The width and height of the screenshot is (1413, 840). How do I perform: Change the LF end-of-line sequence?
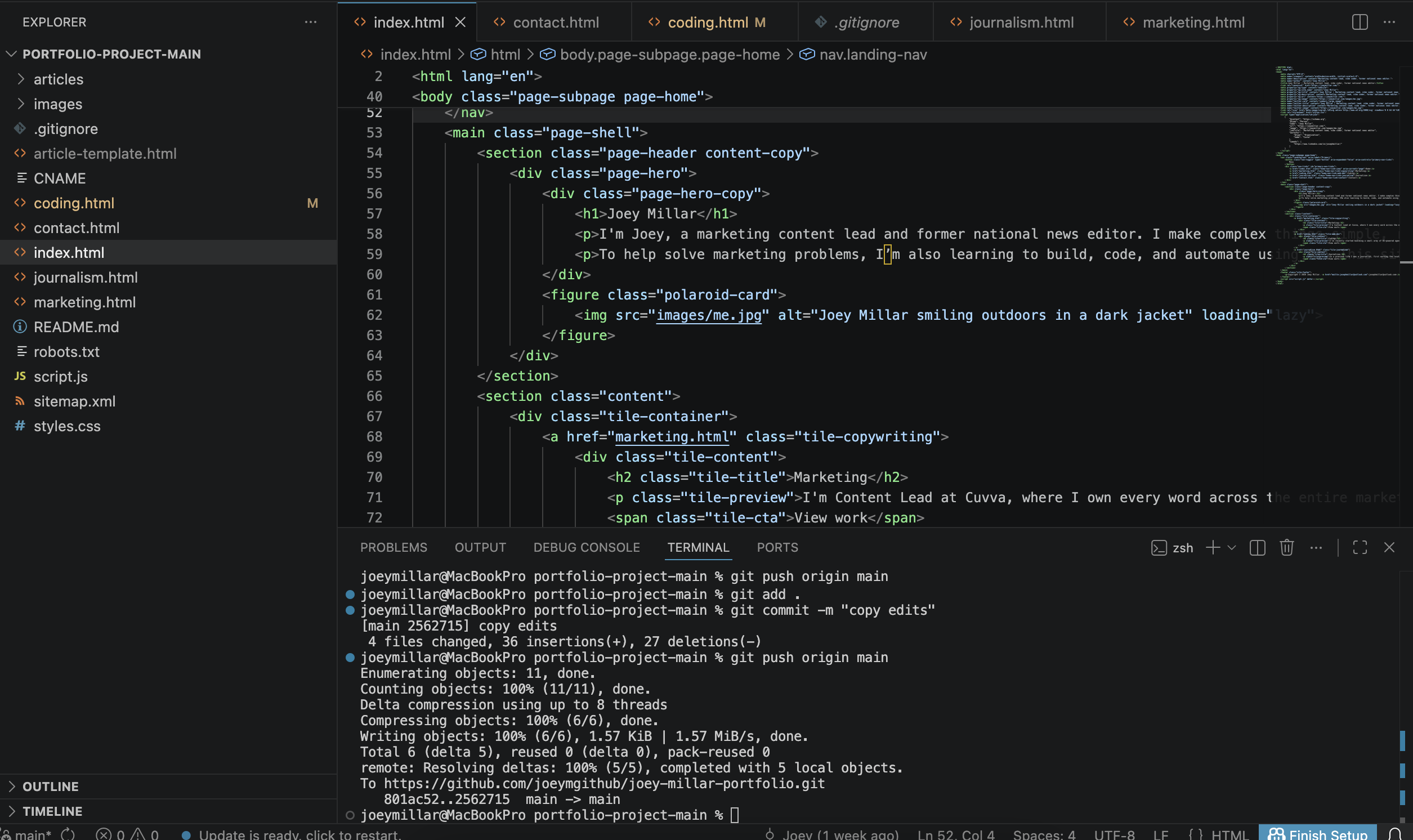[1161, 834]
